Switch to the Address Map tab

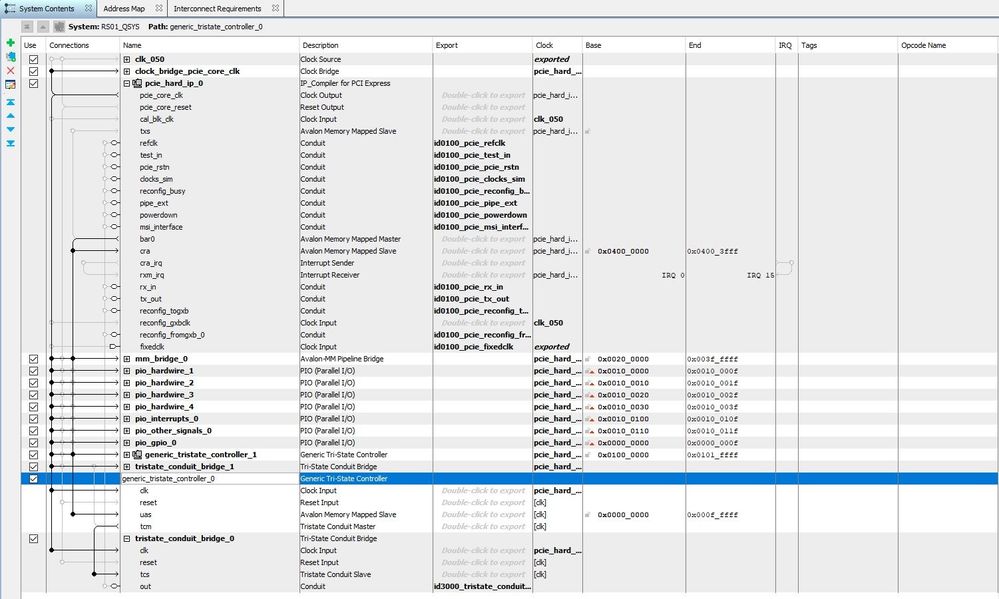click(x=123, y=8)
